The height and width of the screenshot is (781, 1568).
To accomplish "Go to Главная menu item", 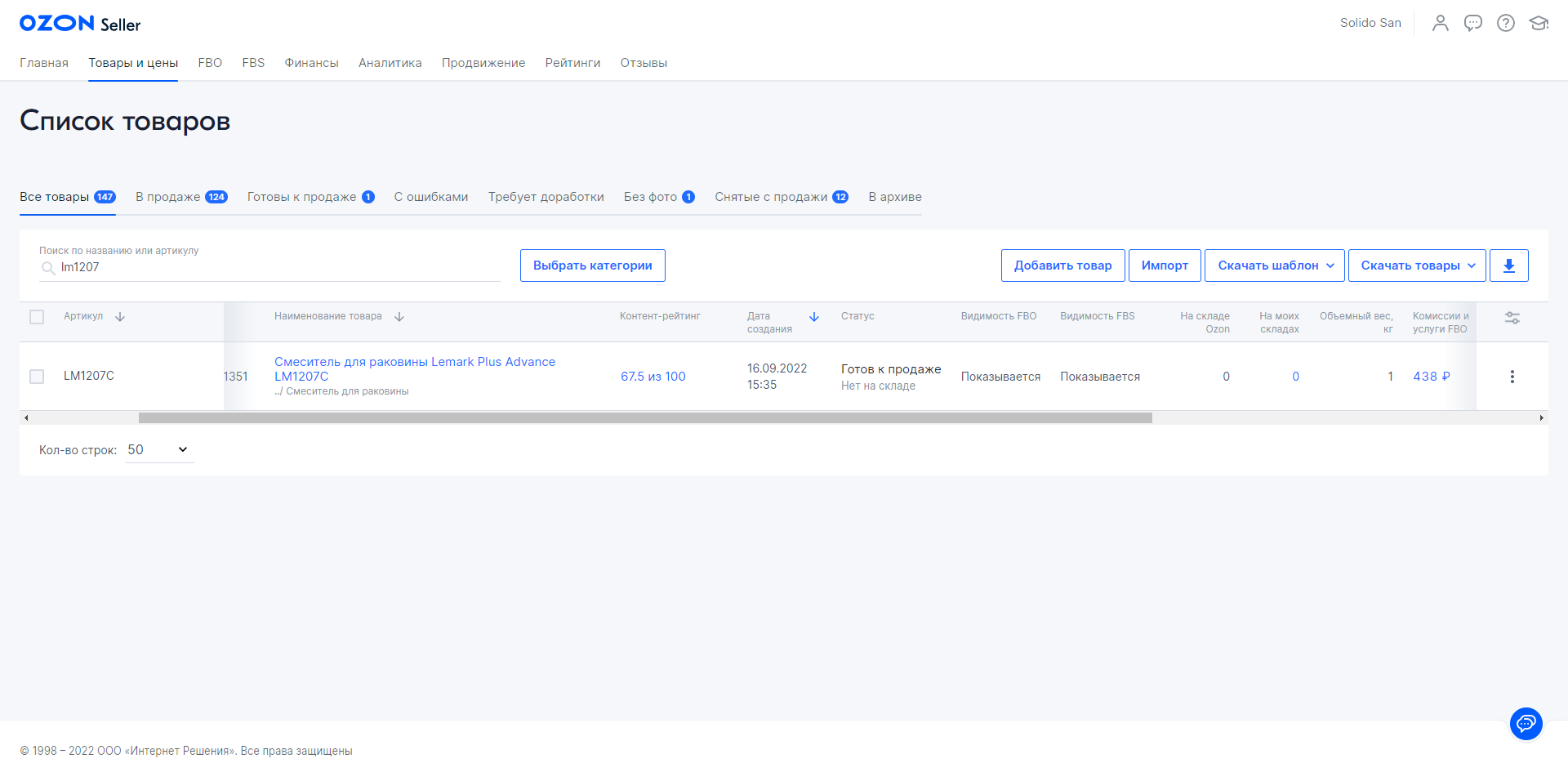I will (44, 63).
